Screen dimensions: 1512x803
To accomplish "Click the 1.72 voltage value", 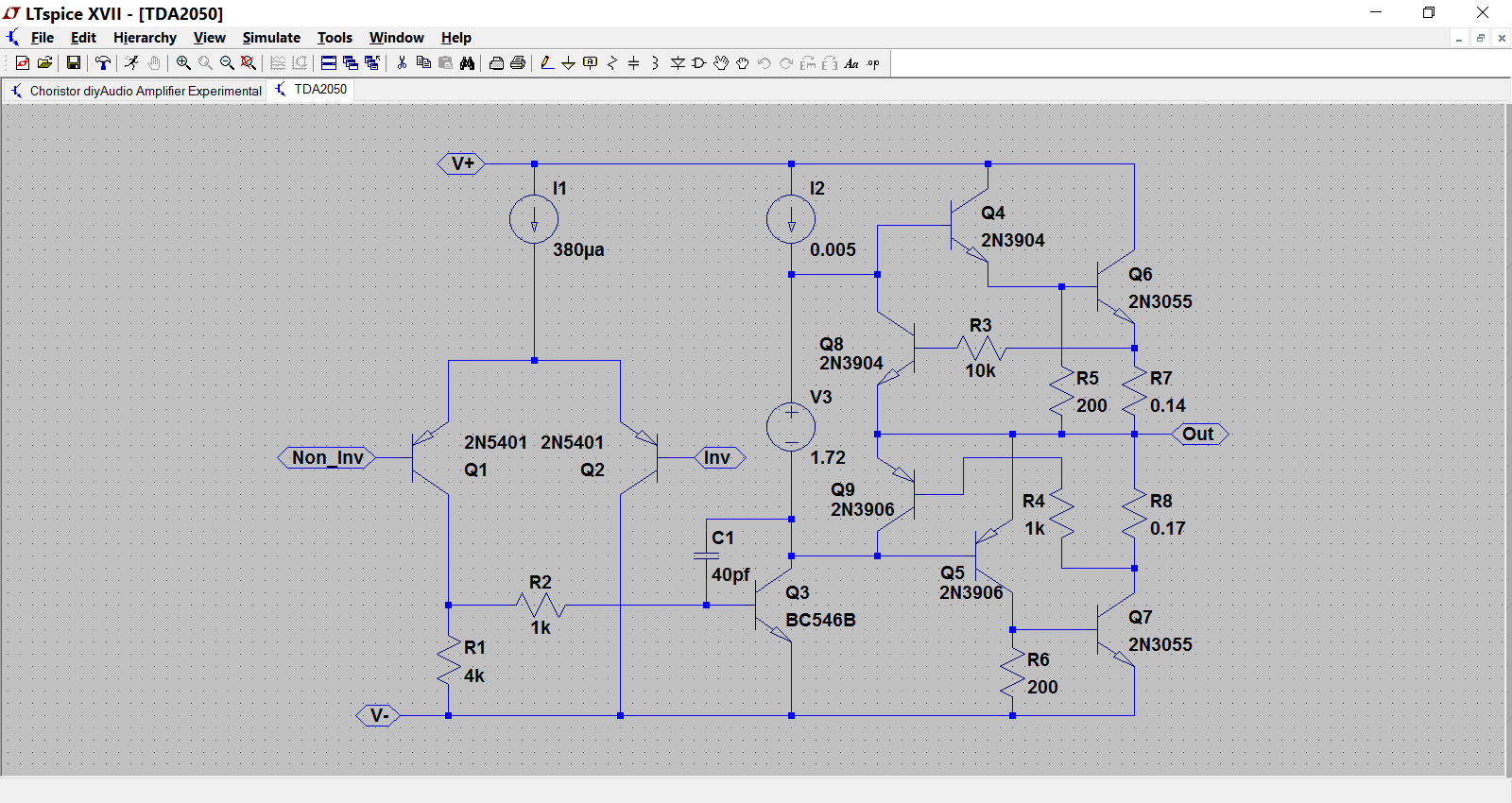I will click(828, 458).
